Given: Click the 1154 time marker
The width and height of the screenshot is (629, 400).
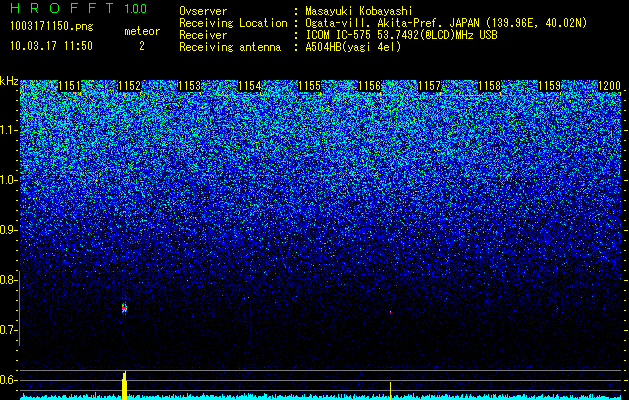Looking at the screenshot, I should tap(250, 86).
